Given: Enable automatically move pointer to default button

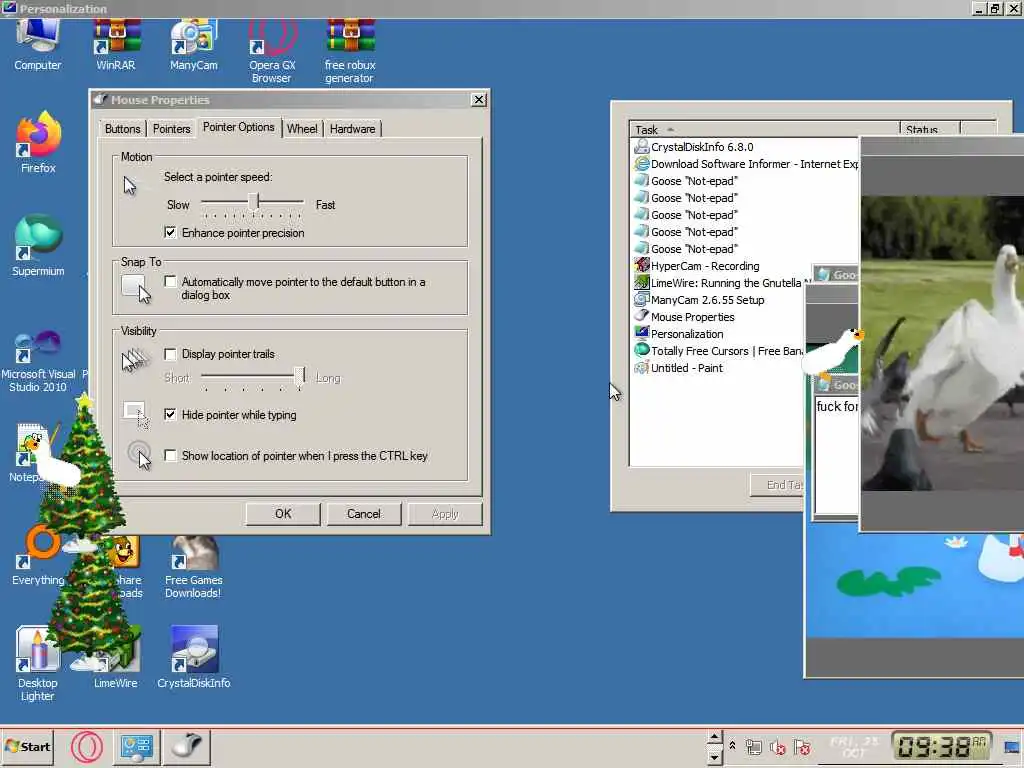Looking at the screenshot, I should [x=170, y=281].
